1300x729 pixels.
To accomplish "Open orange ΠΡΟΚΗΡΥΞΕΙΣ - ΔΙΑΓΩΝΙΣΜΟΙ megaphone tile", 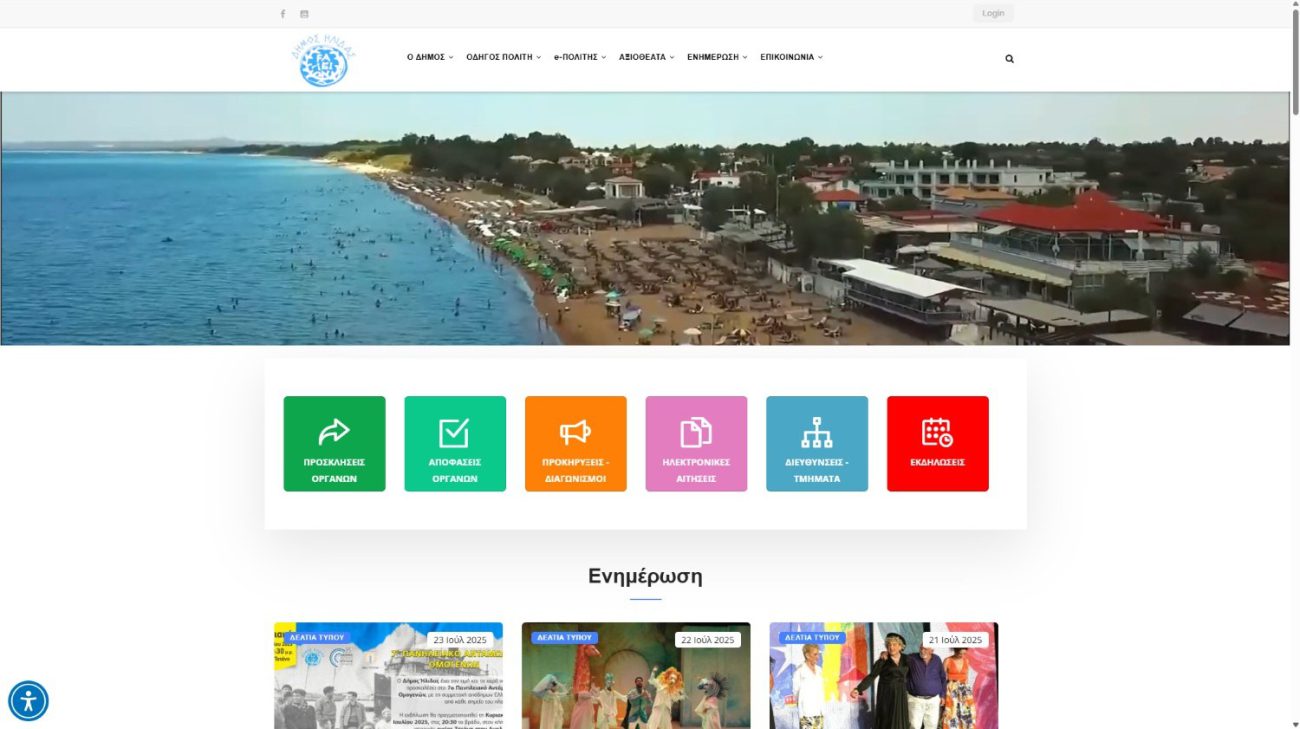I will pos(575,444).
